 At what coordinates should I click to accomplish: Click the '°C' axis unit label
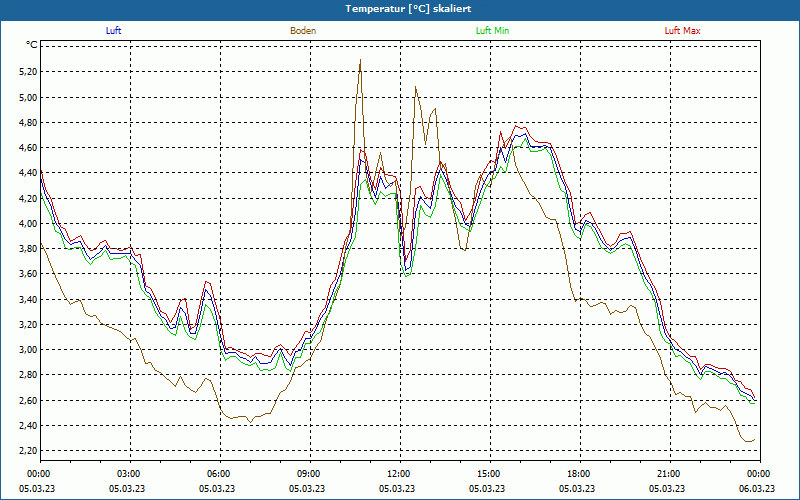[32, 45]
